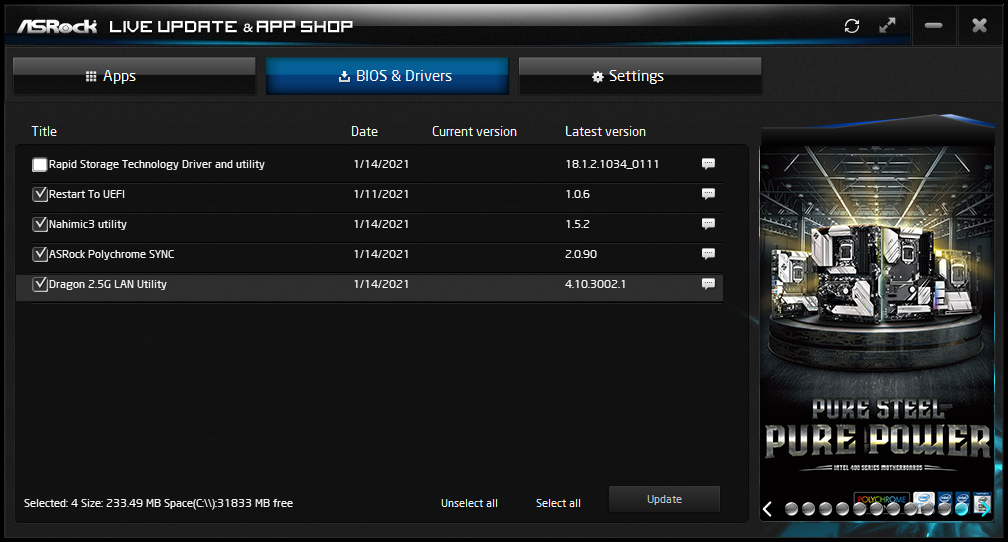
Task: Open release notes for Rapid Storage Technology Driver
Action: [708, 163]
